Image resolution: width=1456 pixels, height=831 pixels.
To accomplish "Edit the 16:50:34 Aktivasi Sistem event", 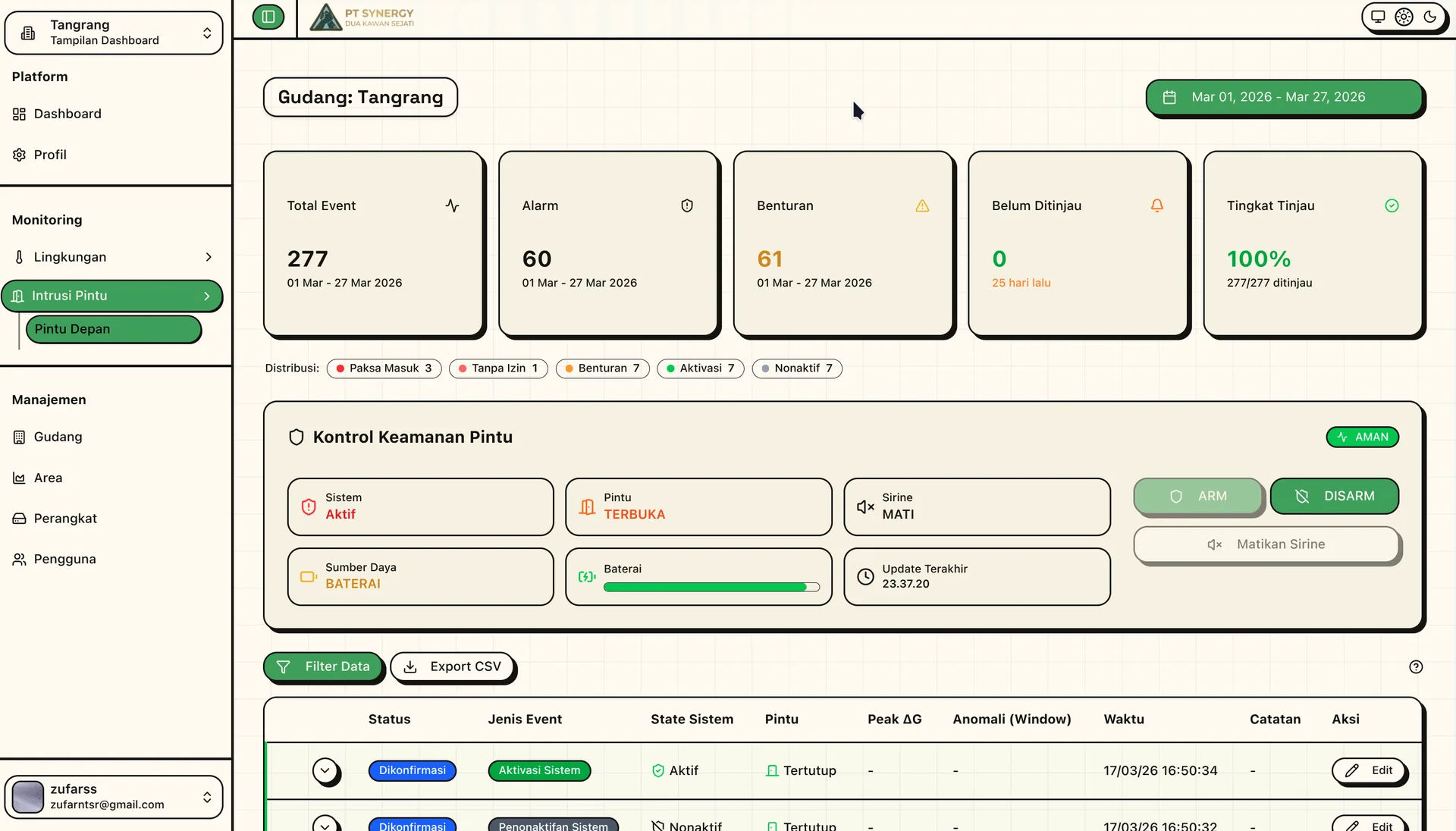I will tap(1370, 771).
